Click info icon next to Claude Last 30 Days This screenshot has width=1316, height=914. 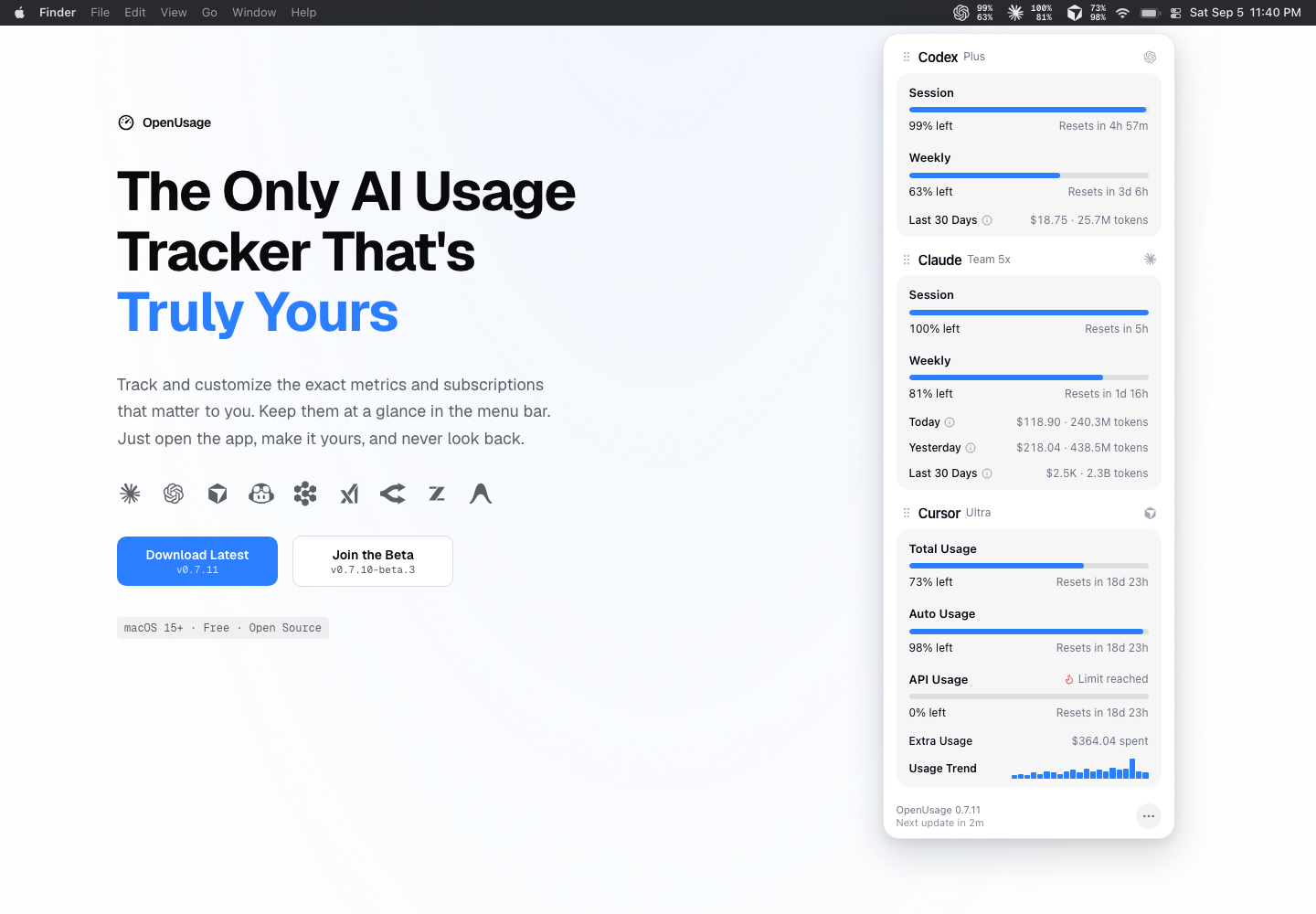pos(987,473)
